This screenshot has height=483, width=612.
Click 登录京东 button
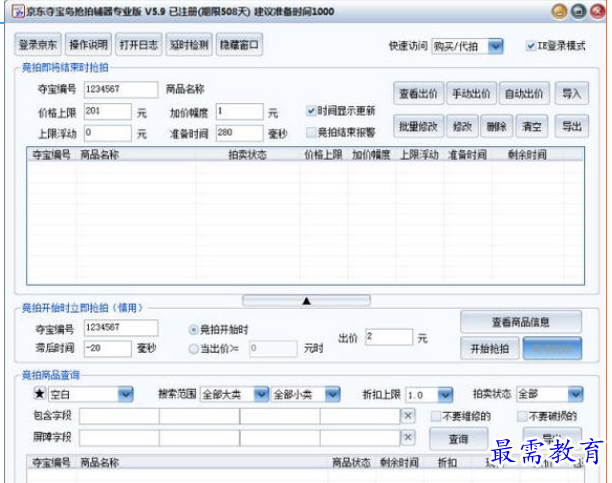pos(38,45)
